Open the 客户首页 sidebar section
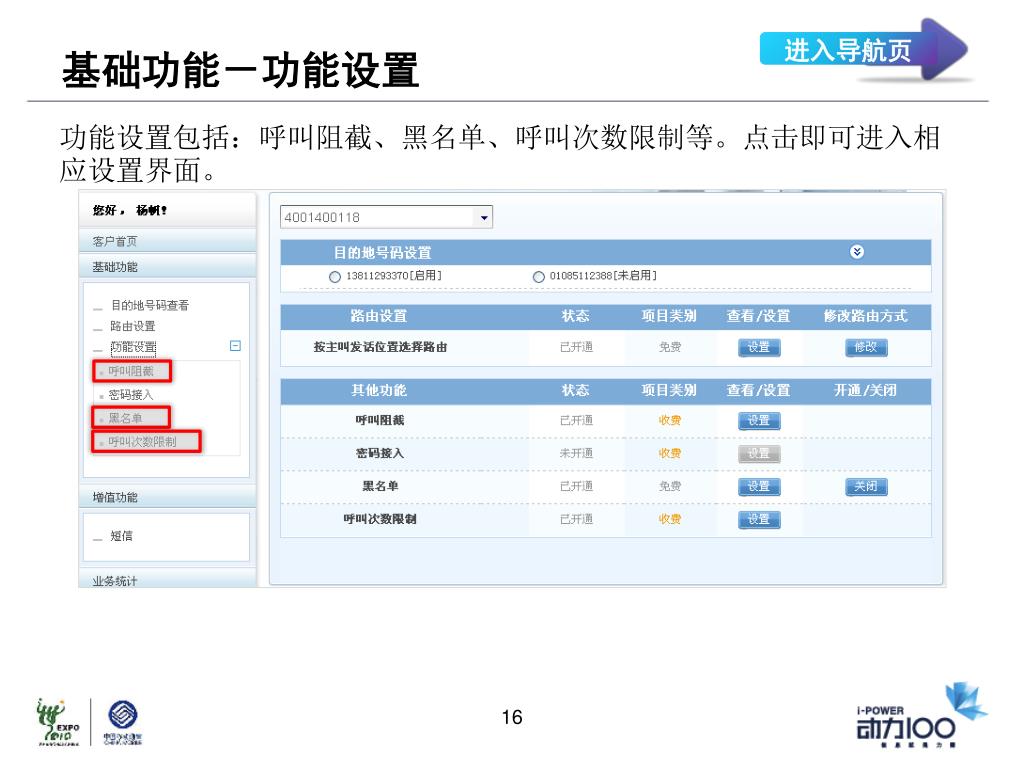Screen dimensions: 1024x768 click(167, 241)
